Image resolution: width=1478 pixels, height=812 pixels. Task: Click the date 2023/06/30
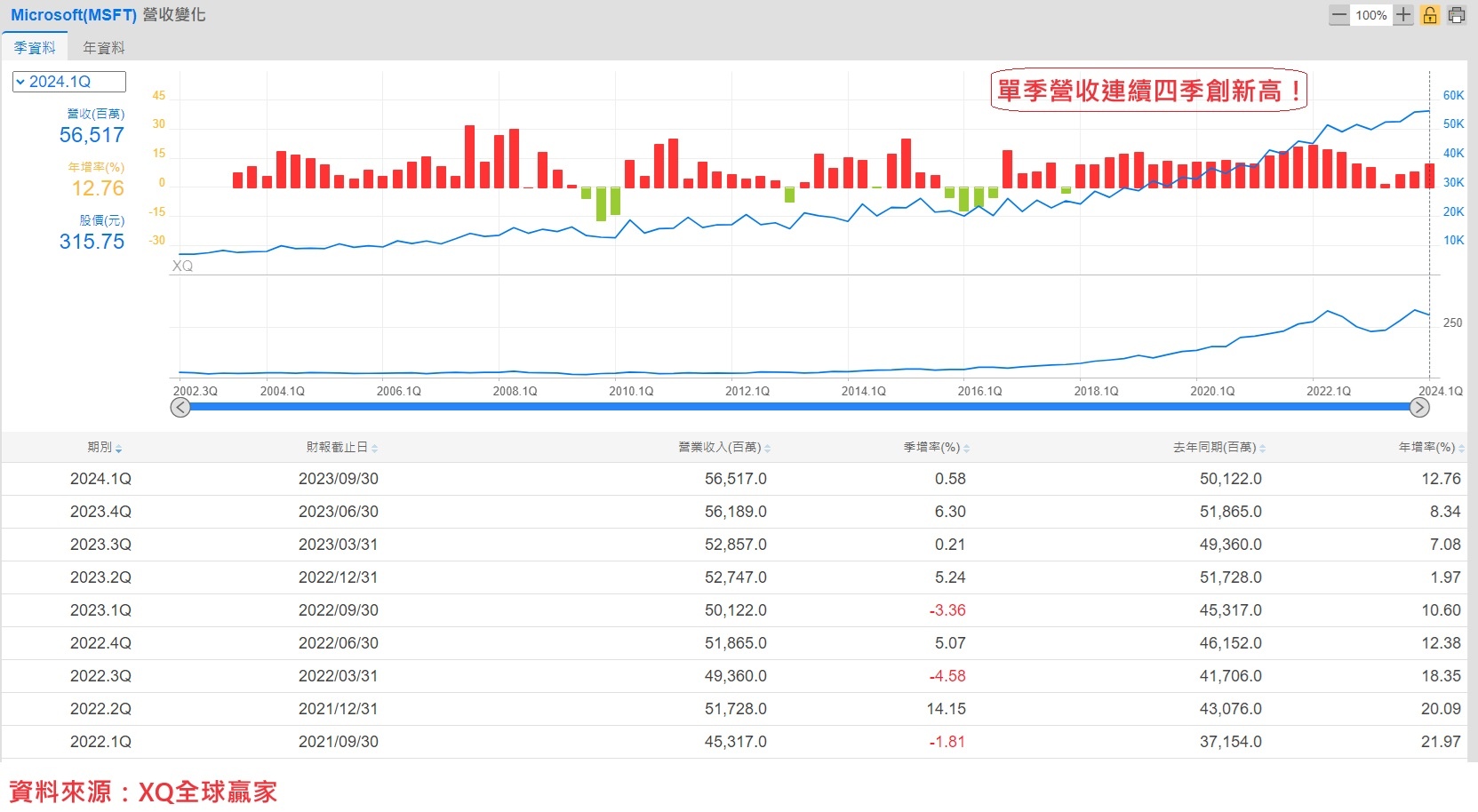point(339,512)
